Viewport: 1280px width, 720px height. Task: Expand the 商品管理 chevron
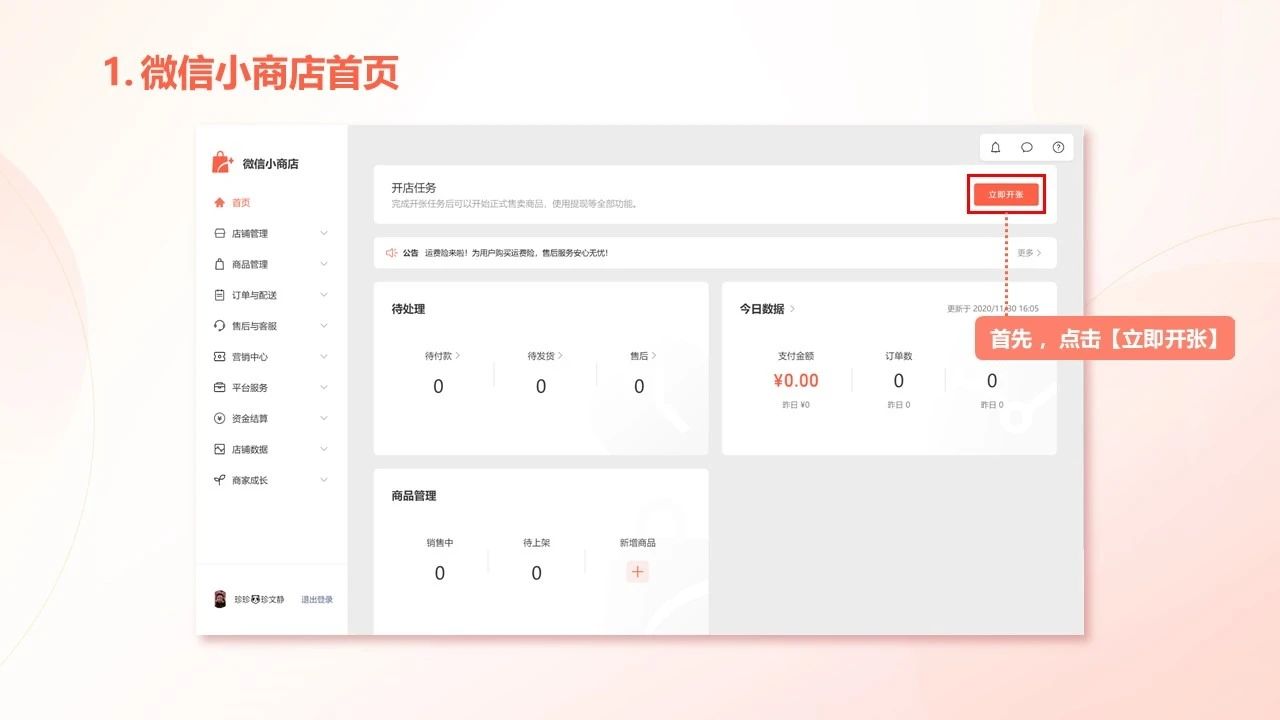[x=324, y=264]
